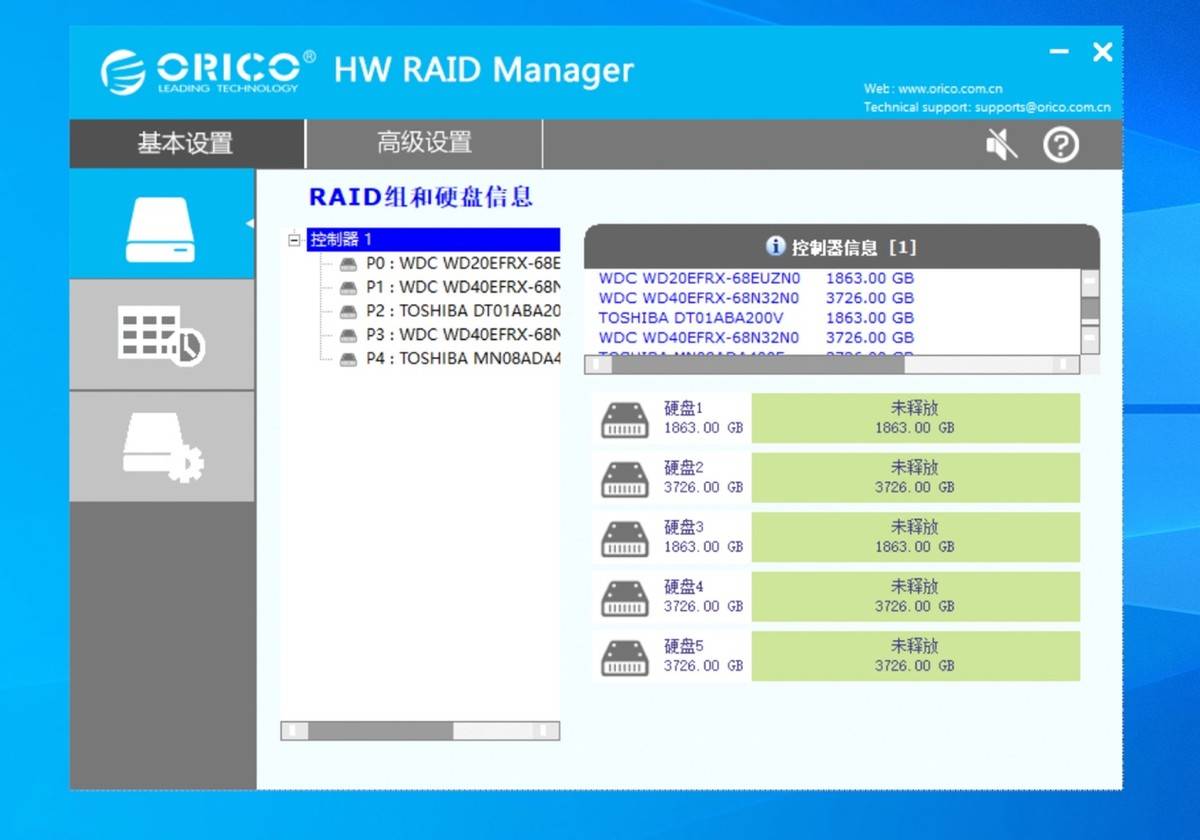Click the 硬盘2 hard drive icon
This screenshot has width=1200, height=840.
(x=625, y=478)
